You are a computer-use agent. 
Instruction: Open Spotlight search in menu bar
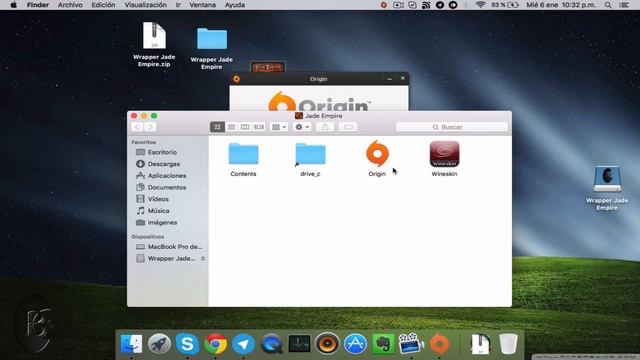click(608, 5)
